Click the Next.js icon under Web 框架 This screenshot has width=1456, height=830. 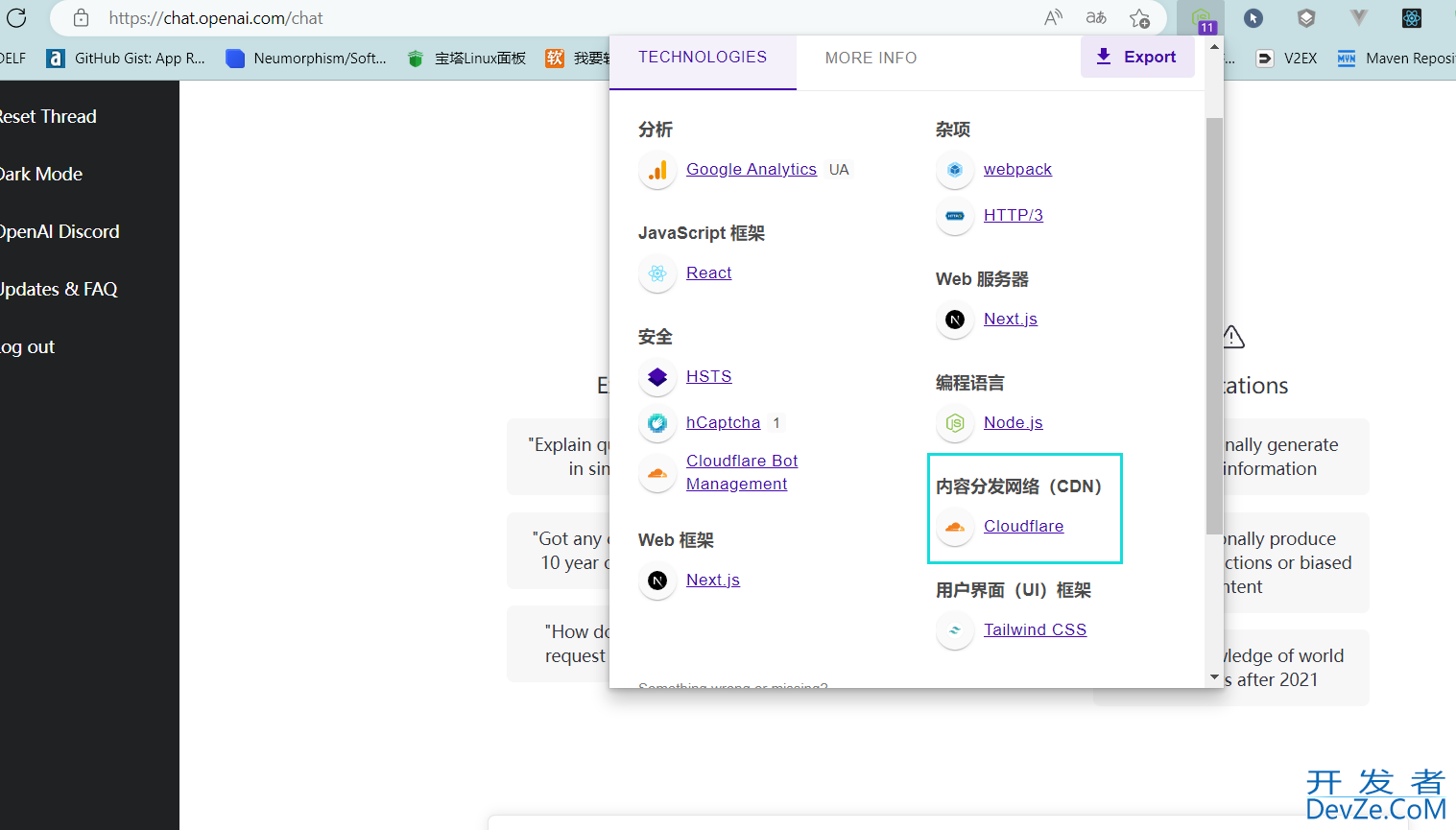point(657,581)
